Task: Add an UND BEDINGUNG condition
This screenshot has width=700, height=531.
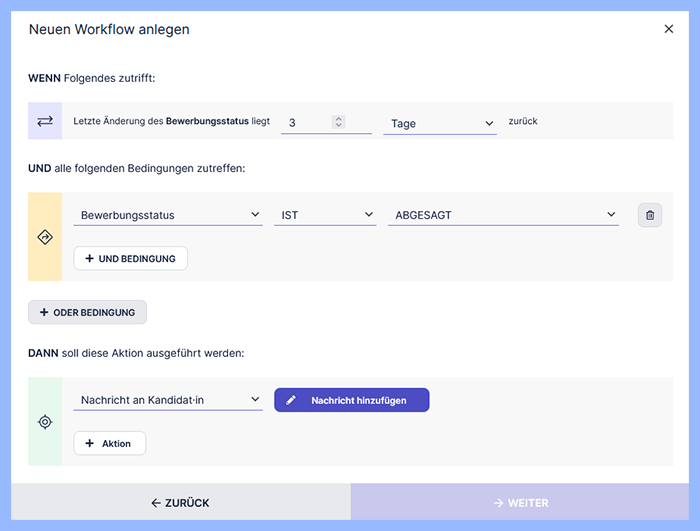Action: [x=130, y=259]
